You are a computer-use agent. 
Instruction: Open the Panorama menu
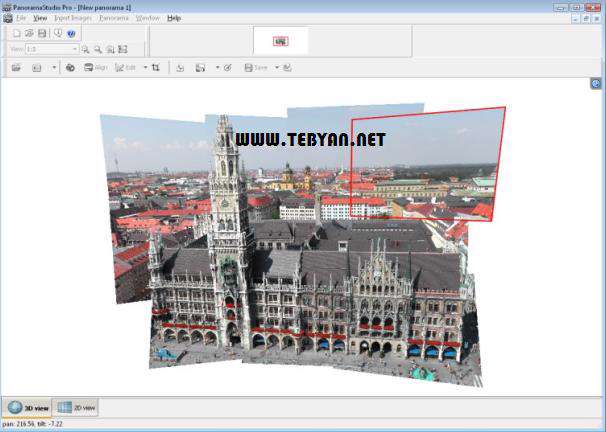(x=114, y=18)
